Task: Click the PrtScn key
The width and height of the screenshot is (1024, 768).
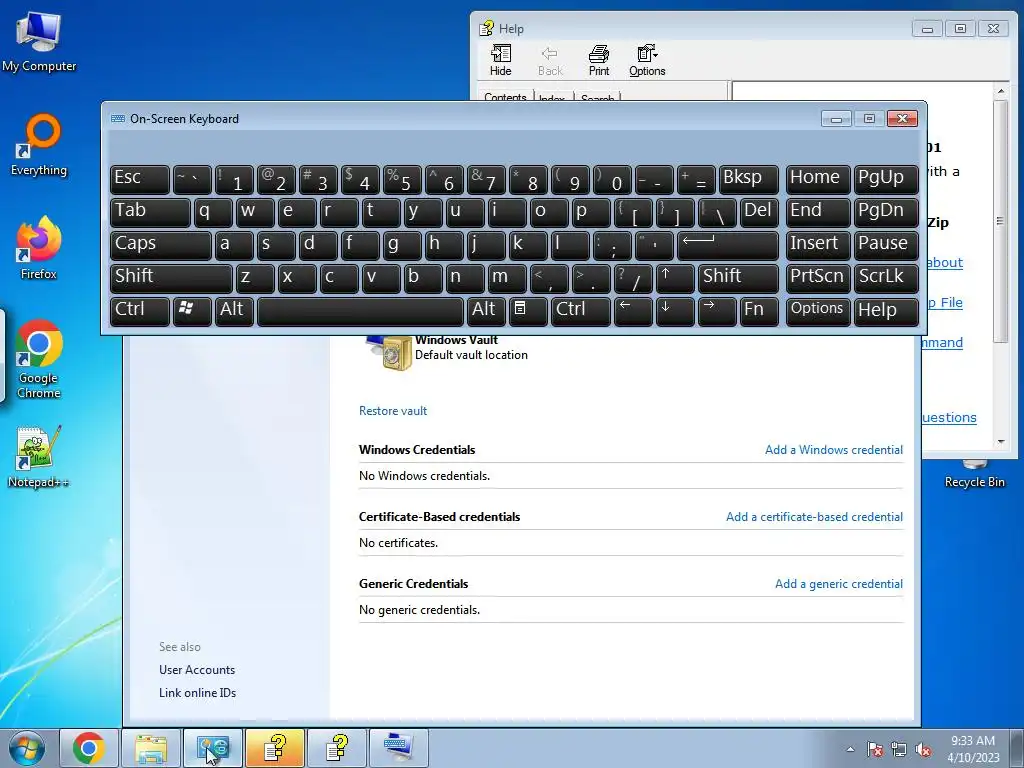Action: click(x=818, y=278)
